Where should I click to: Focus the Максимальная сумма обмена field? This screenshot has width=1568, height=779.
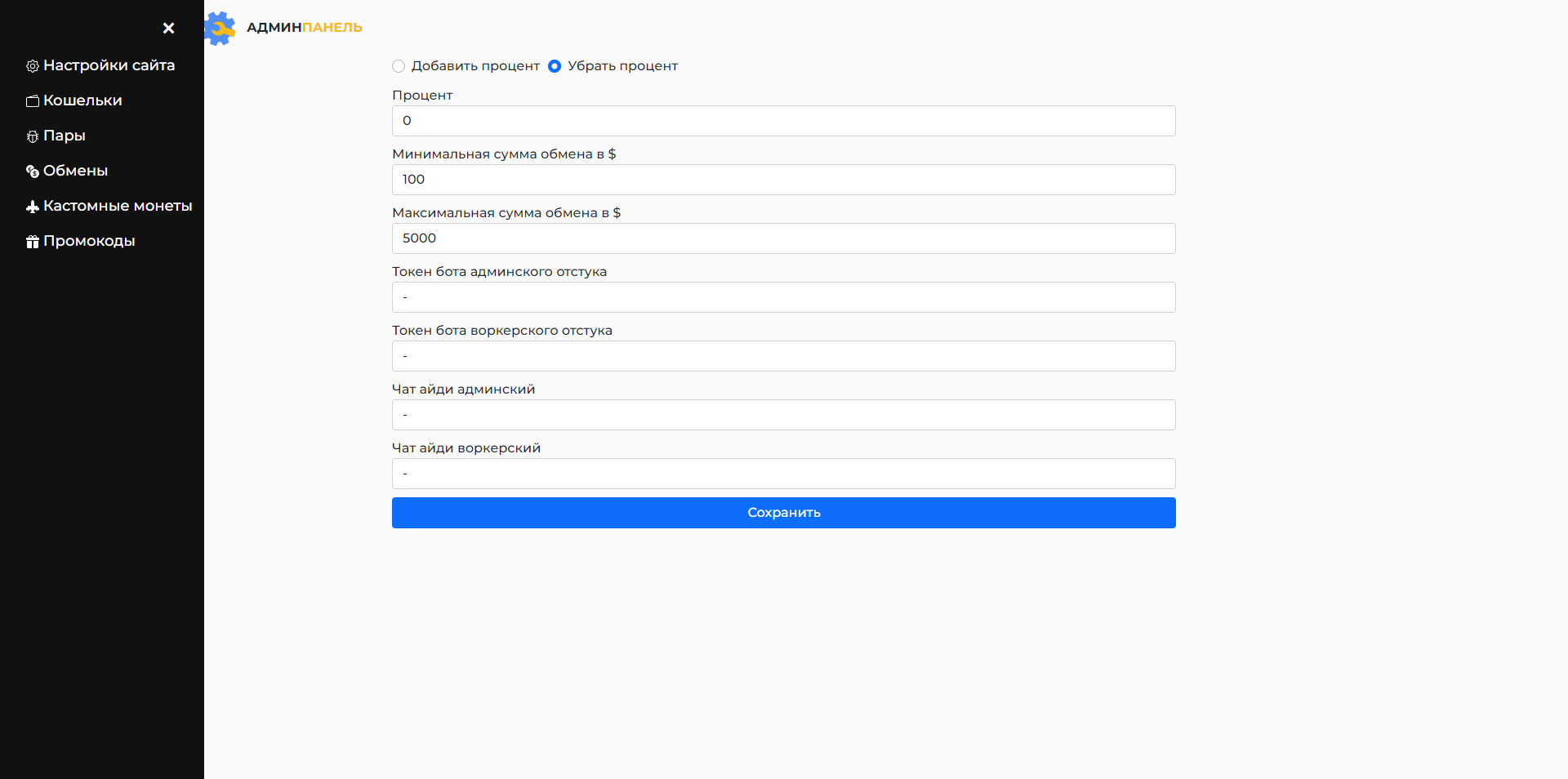coord(783,238)
